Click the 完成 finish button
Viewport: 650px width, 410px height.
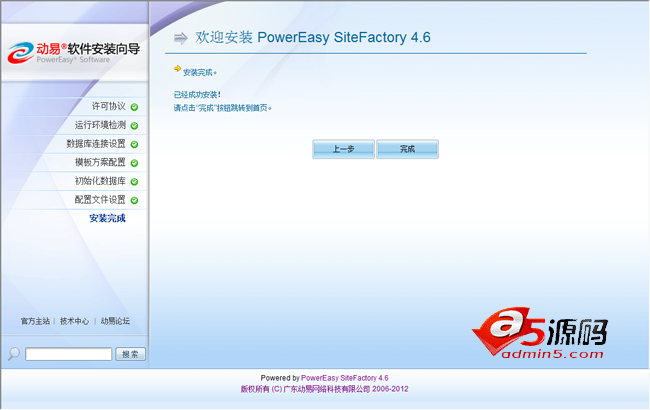pos(407,149)
